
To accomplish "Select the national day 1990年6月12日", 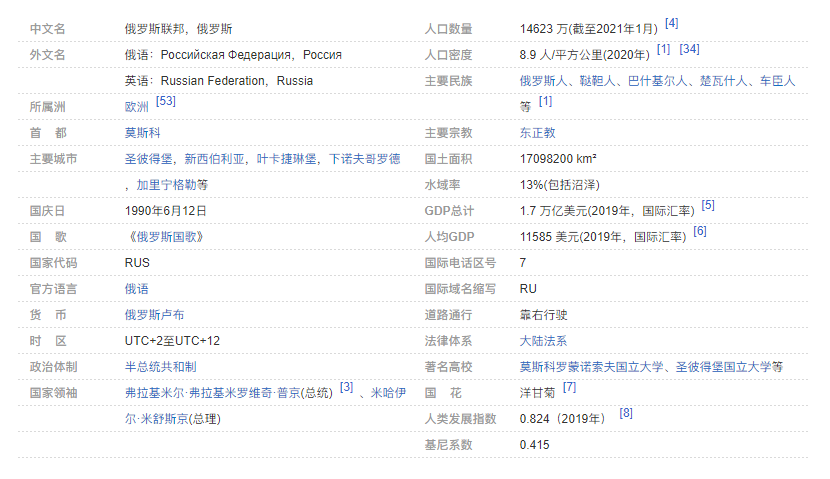I will [166, 211].
